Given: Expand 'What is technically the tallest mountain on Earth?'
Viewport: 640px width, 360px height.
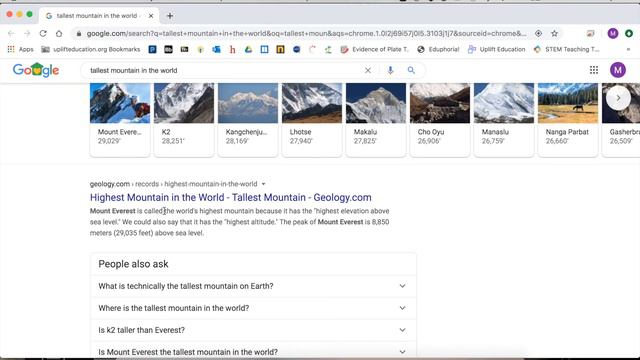Looking at the screenshot, I should point(253,286).
